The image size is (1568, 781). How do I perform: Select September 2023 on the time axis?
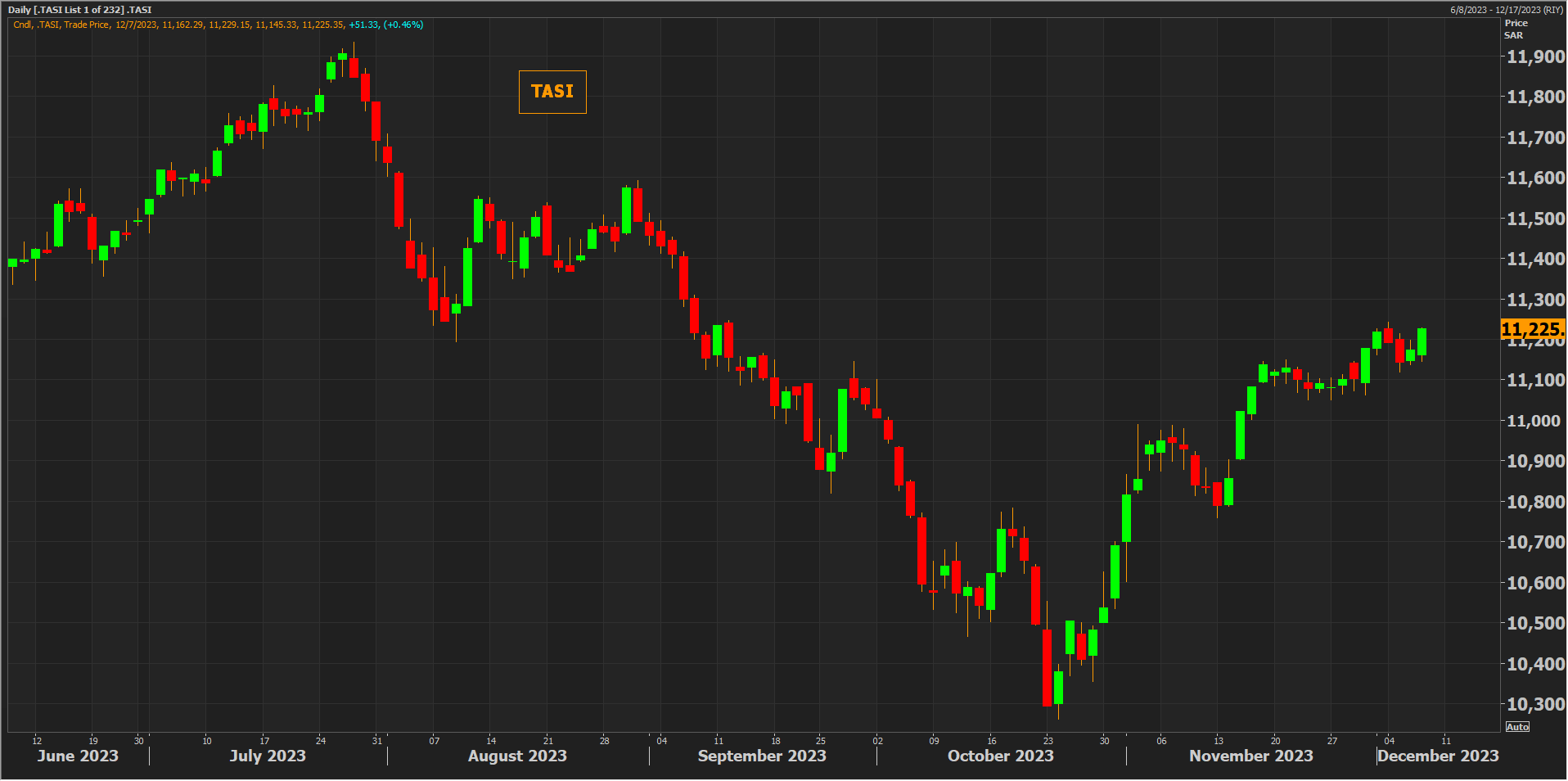tap(762, 756)
